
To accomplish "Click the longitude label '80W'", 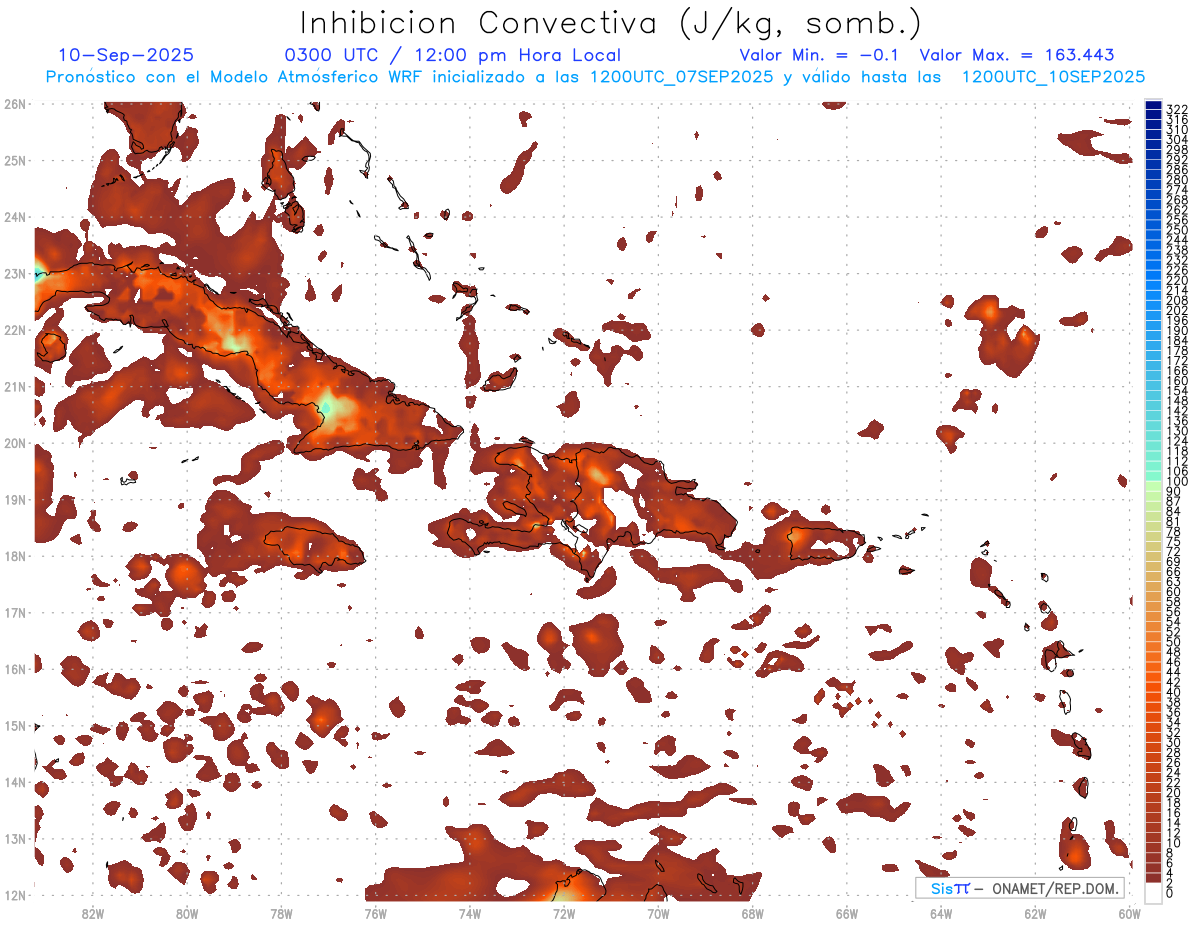I will click(x=186, y=913).
